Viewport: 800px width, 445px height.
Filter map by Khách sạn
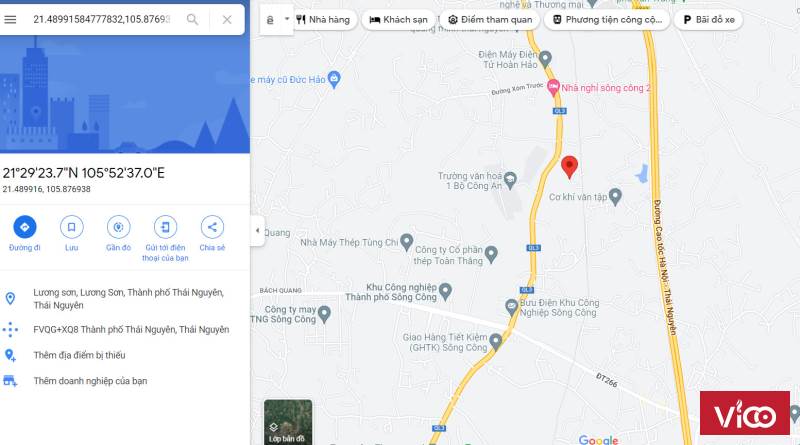[398, 19]
